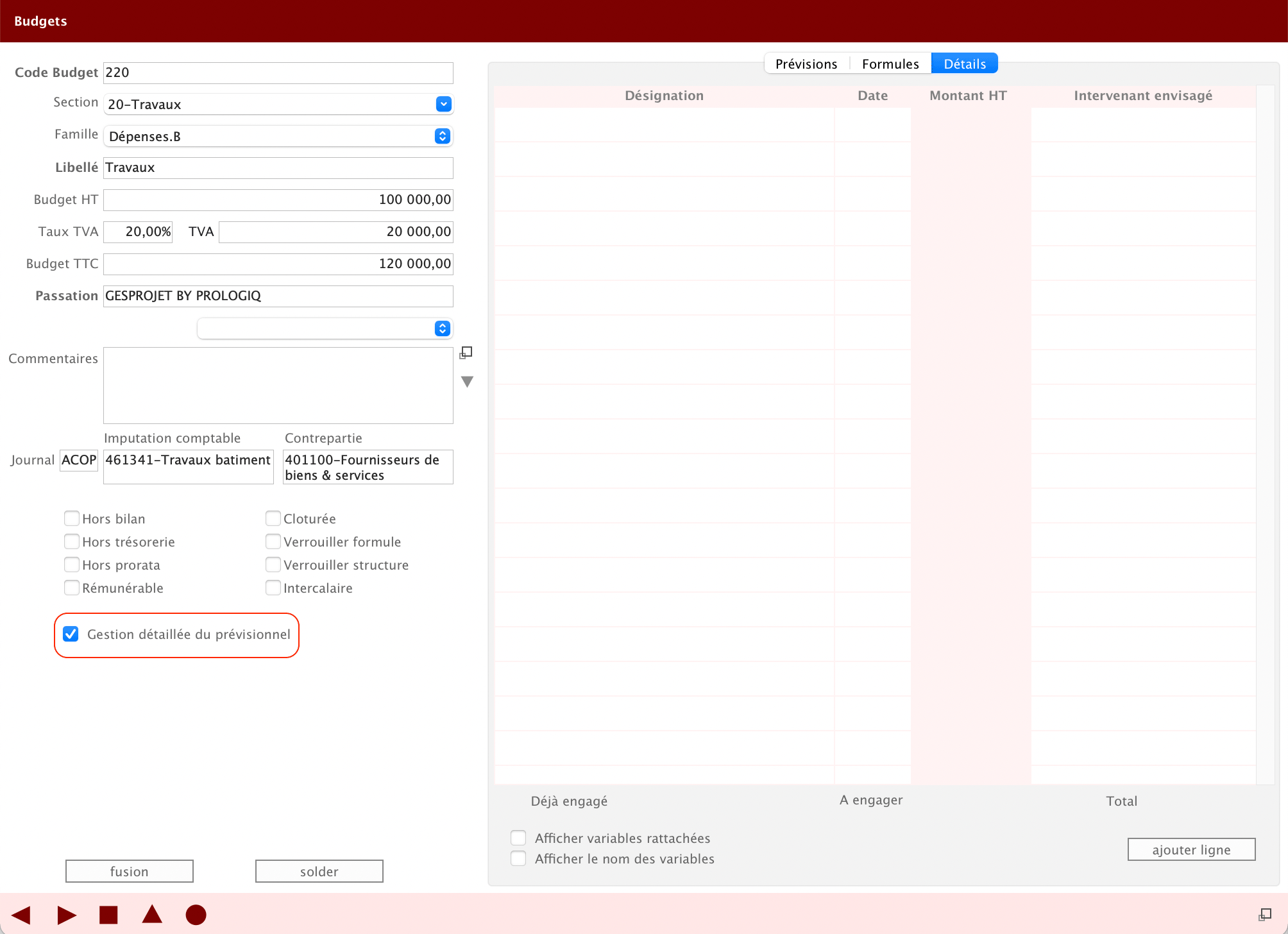Open the Famille dropdown showing Dépenses.B
This screenshot has width=1288, height=934.
coord(278,136)
